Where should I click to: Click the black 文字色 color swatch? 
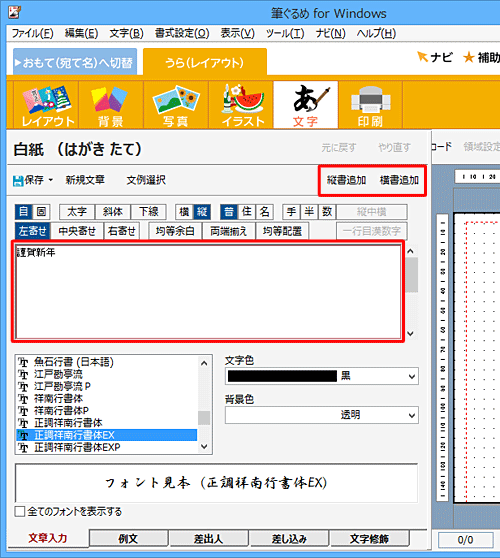[282, 376]
